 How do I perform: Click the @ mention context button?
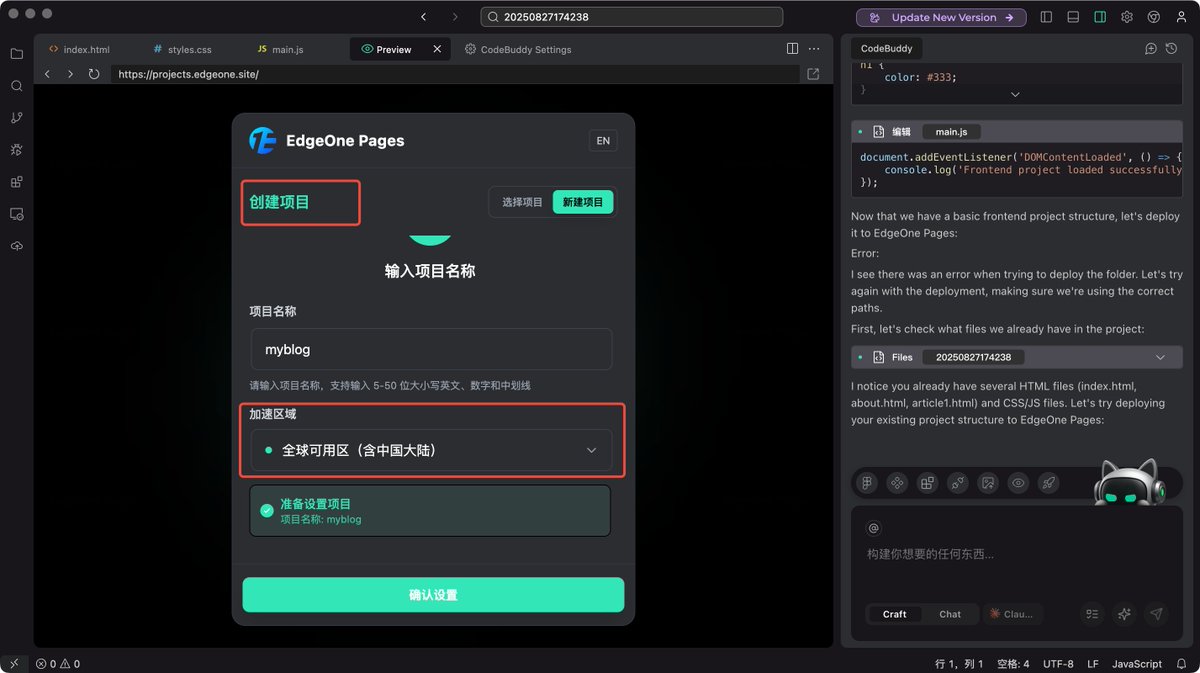[873, 528]
